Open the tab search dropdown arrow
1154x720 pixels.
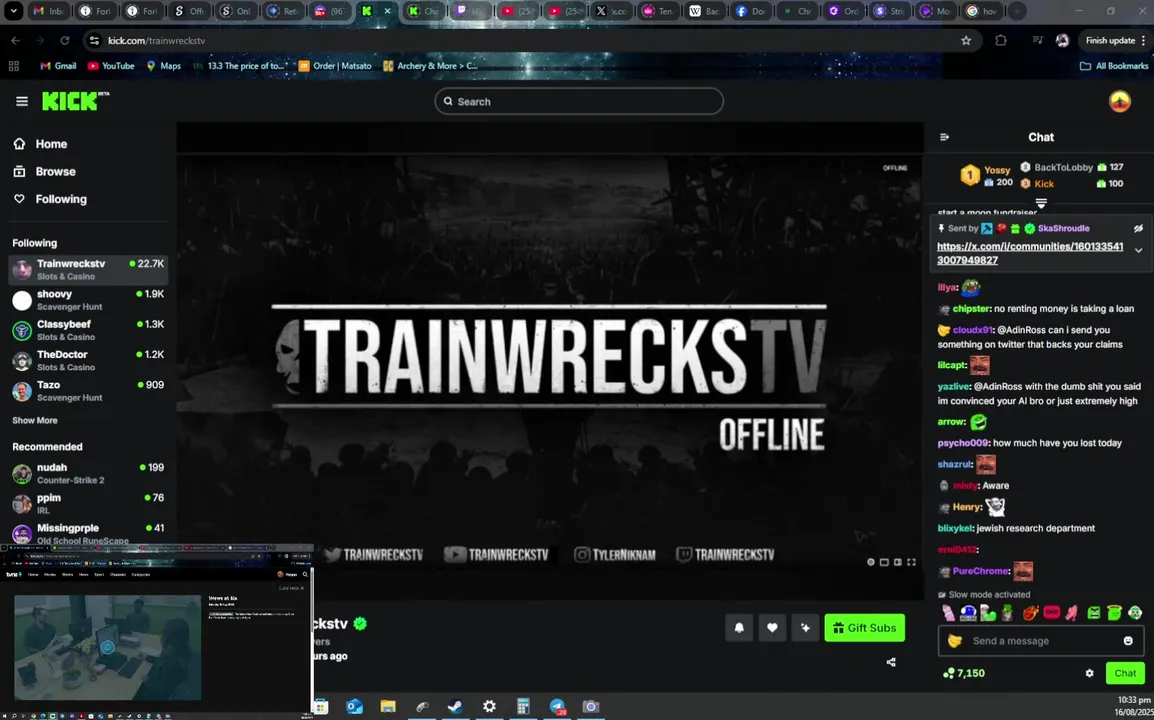(13, 11)
